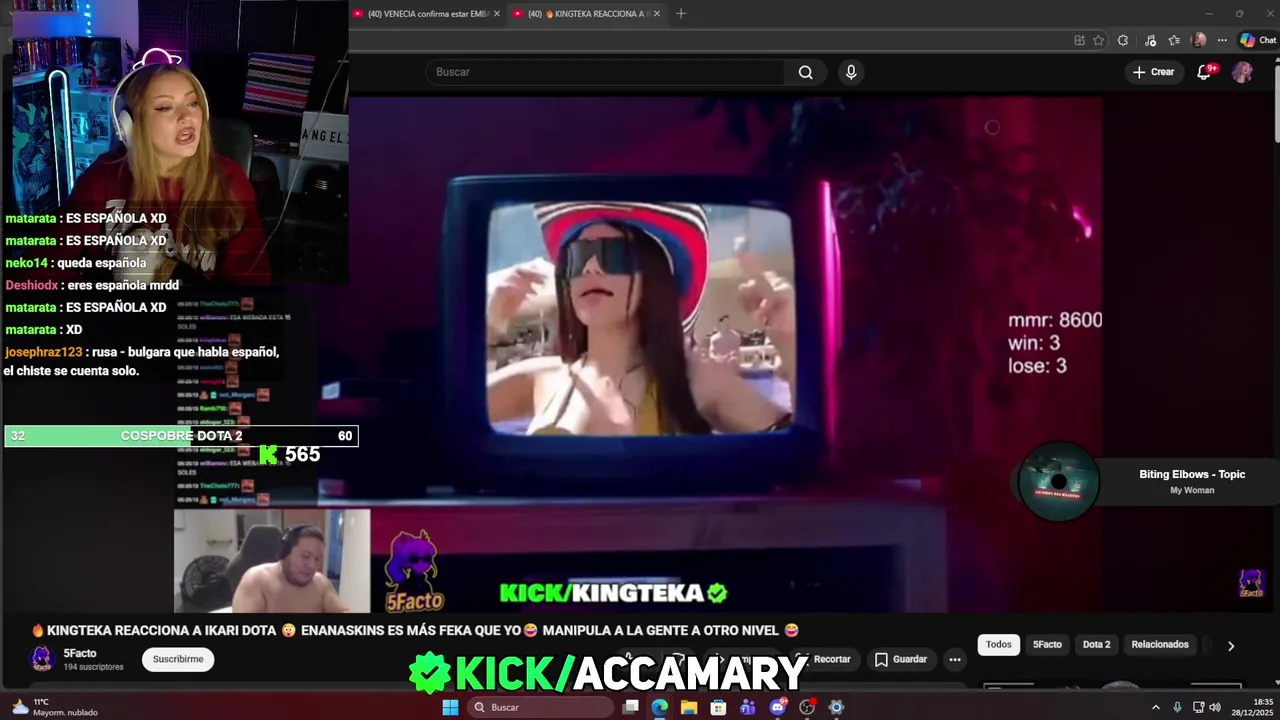The height and width of the screenshot is (720, 1280).
Task: Open YouTube account avatar menu
Action: (x=1242, y=72)
